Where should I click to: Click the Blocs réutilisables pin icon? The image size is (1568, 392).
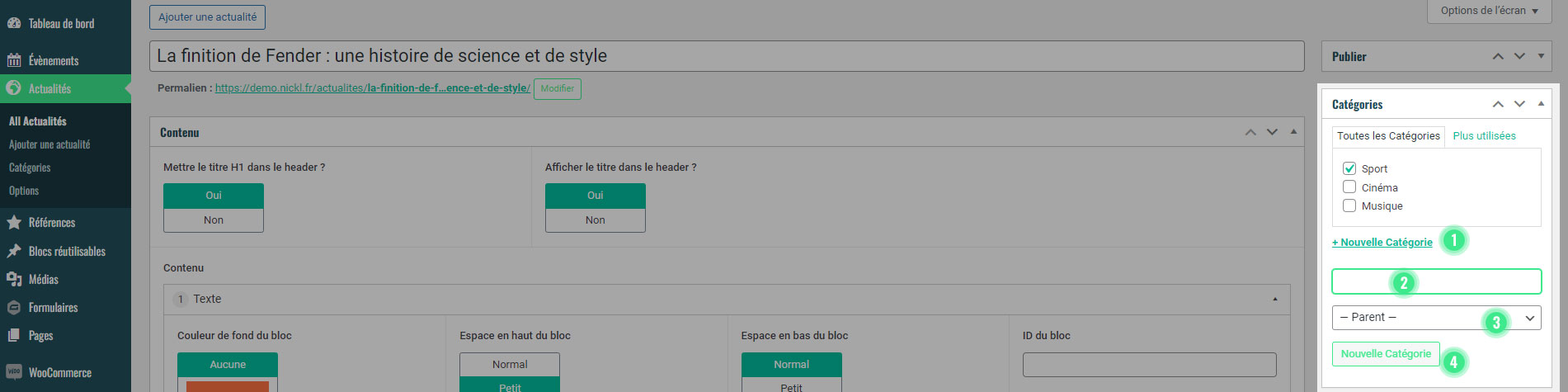(14, 251)
